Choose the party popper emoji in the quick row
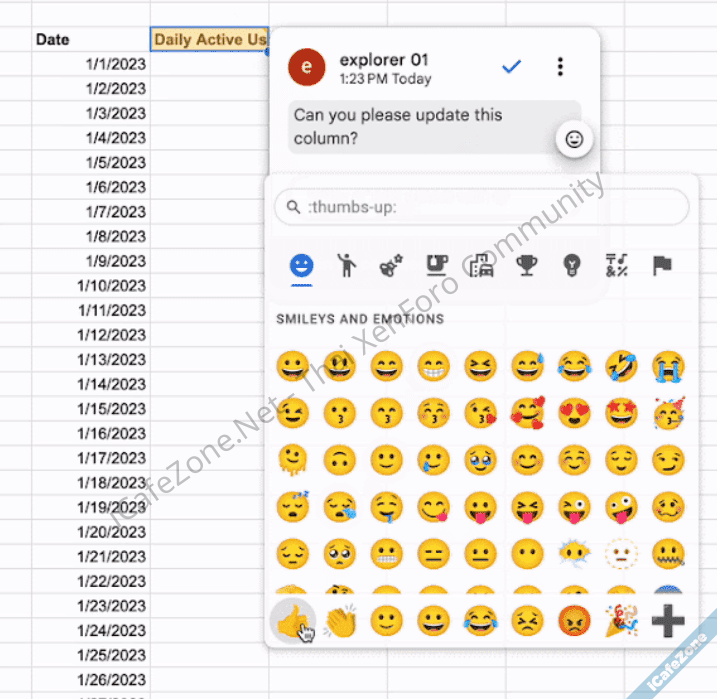 click(x=621, y=621)
